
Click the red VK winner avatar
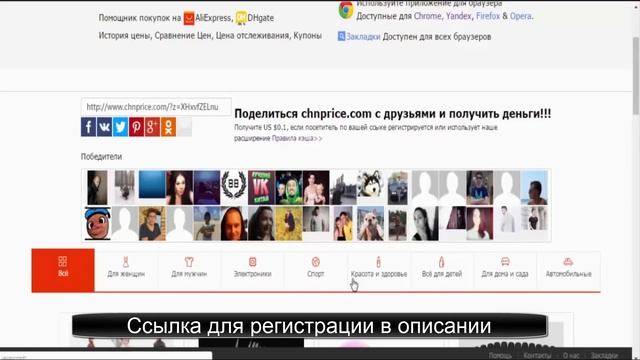tap(261, 187)
